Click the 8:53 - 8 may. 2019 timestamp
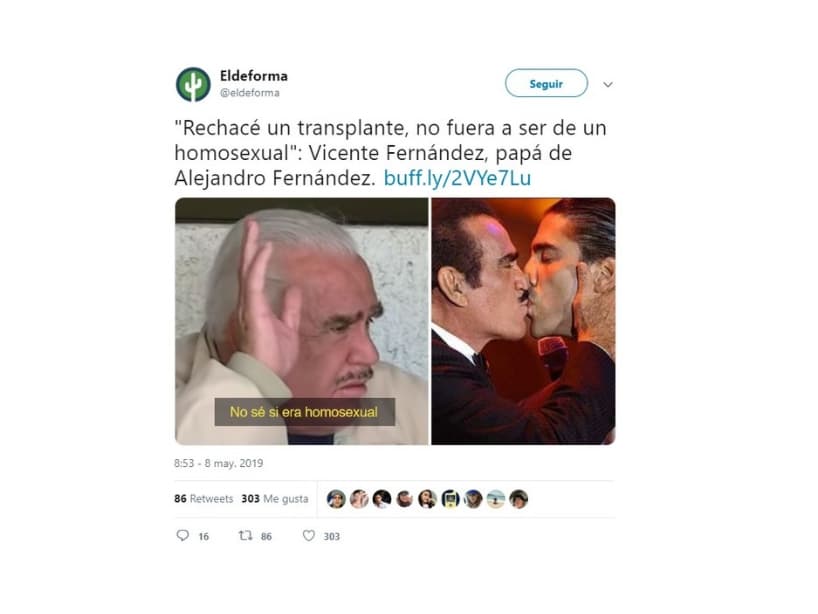This screenshot has width=818, height=614. pos(219,463)
